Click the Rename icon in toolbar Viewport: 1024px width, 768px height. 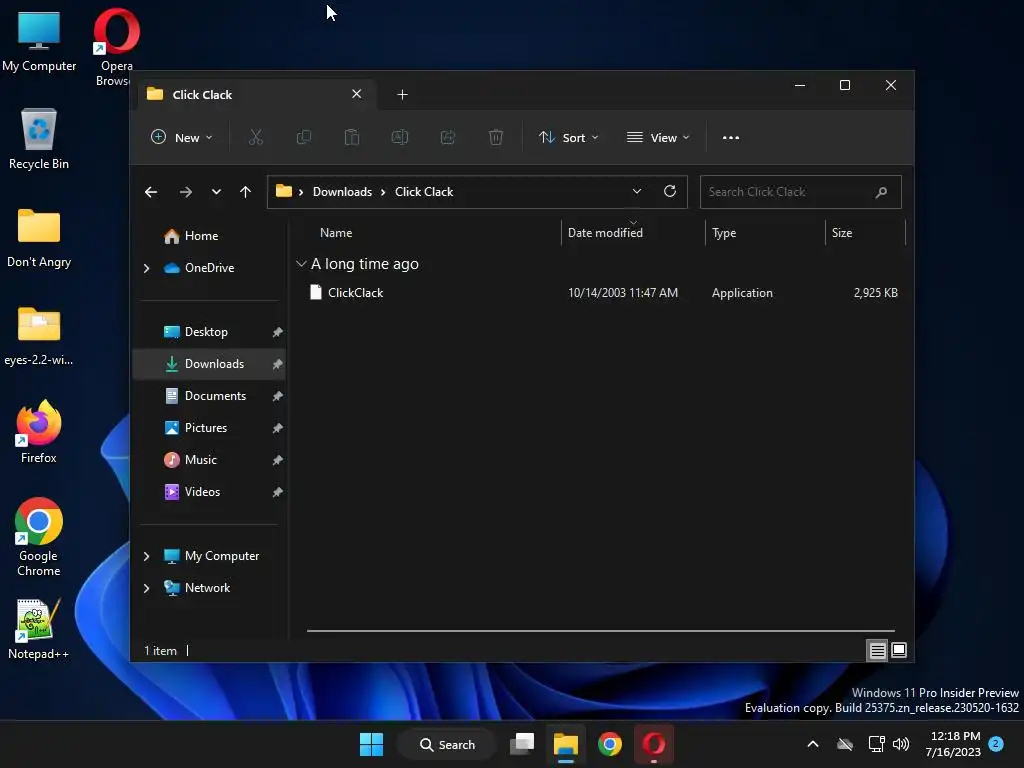(400, 137)
